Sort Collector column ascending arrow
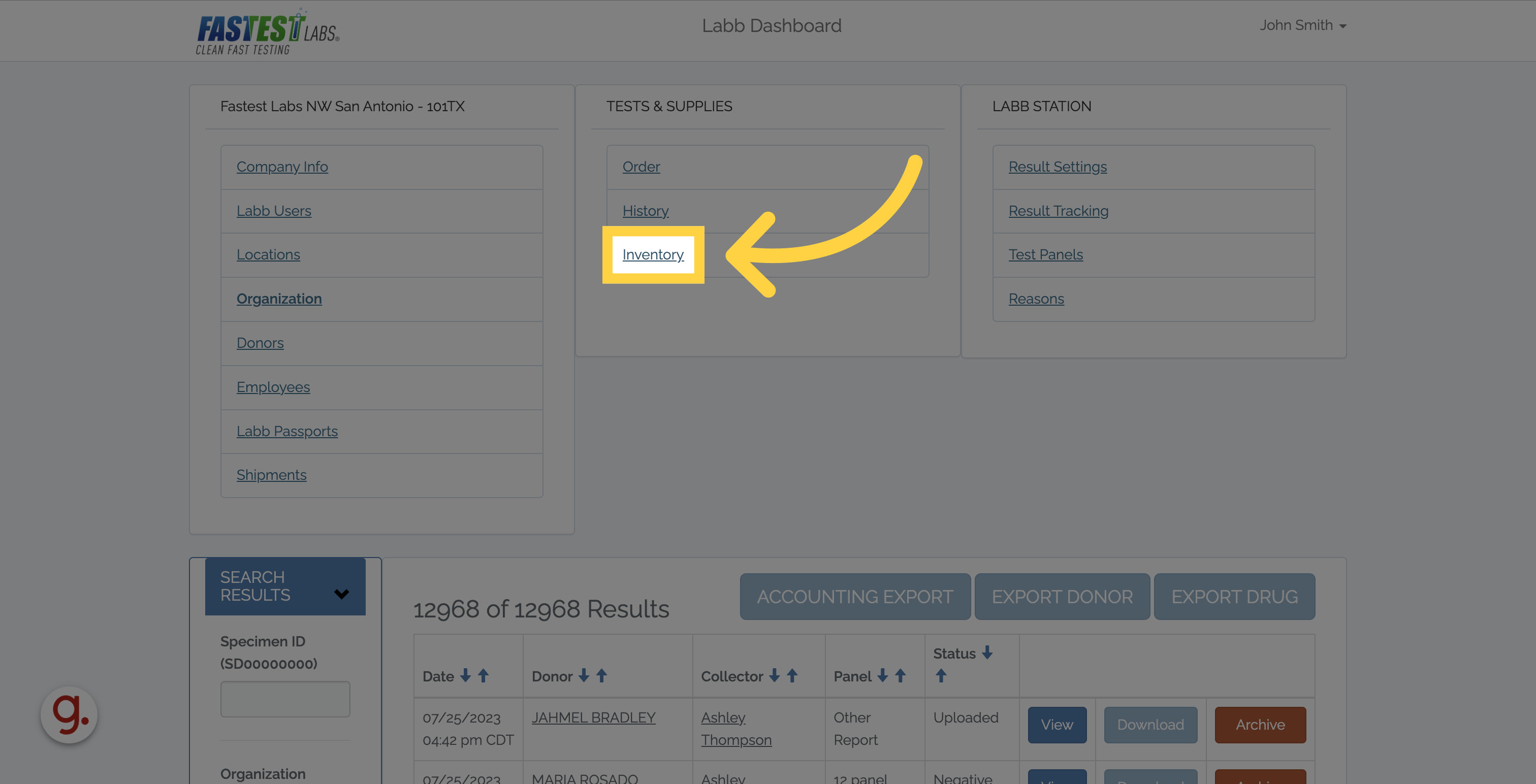 (x=792, y=675)
